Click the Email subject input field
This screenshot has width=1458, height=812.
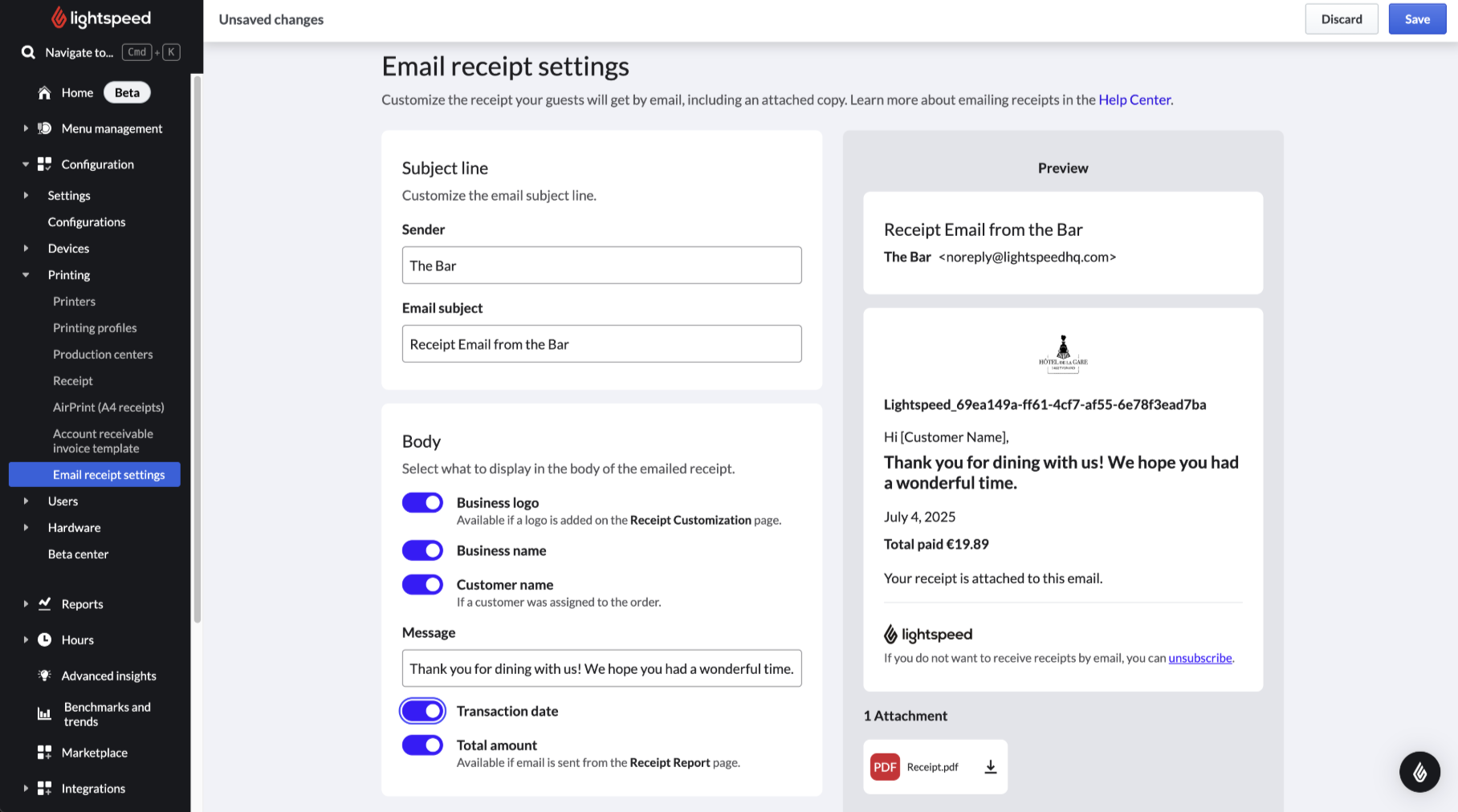point(601,344)
